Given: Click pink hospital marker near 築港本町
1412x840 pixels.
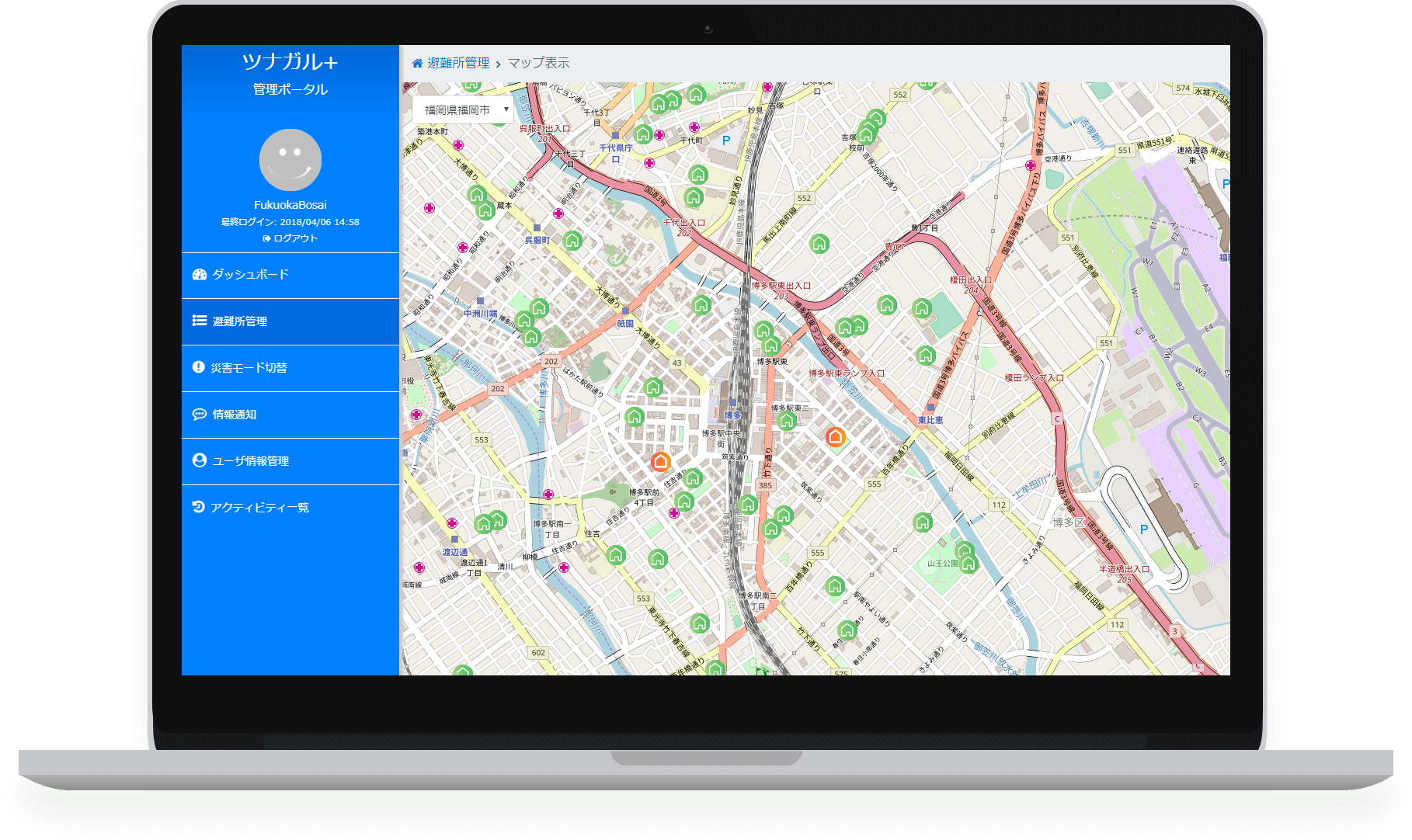Looking at the screenshot, I should pos(458,145).
